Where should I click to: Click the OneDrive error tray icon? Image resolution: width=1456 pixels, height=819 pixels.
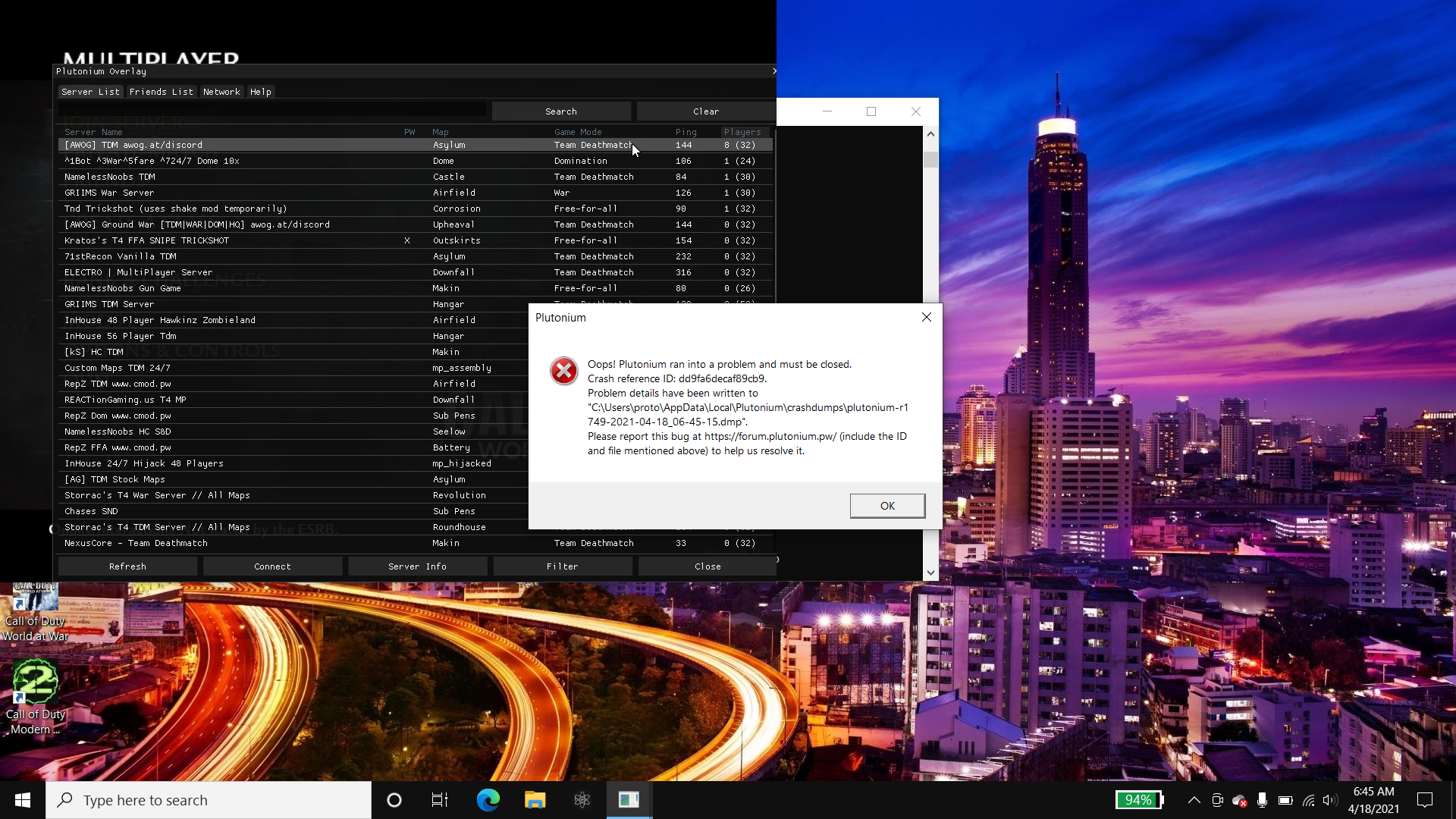[1240, 800]
